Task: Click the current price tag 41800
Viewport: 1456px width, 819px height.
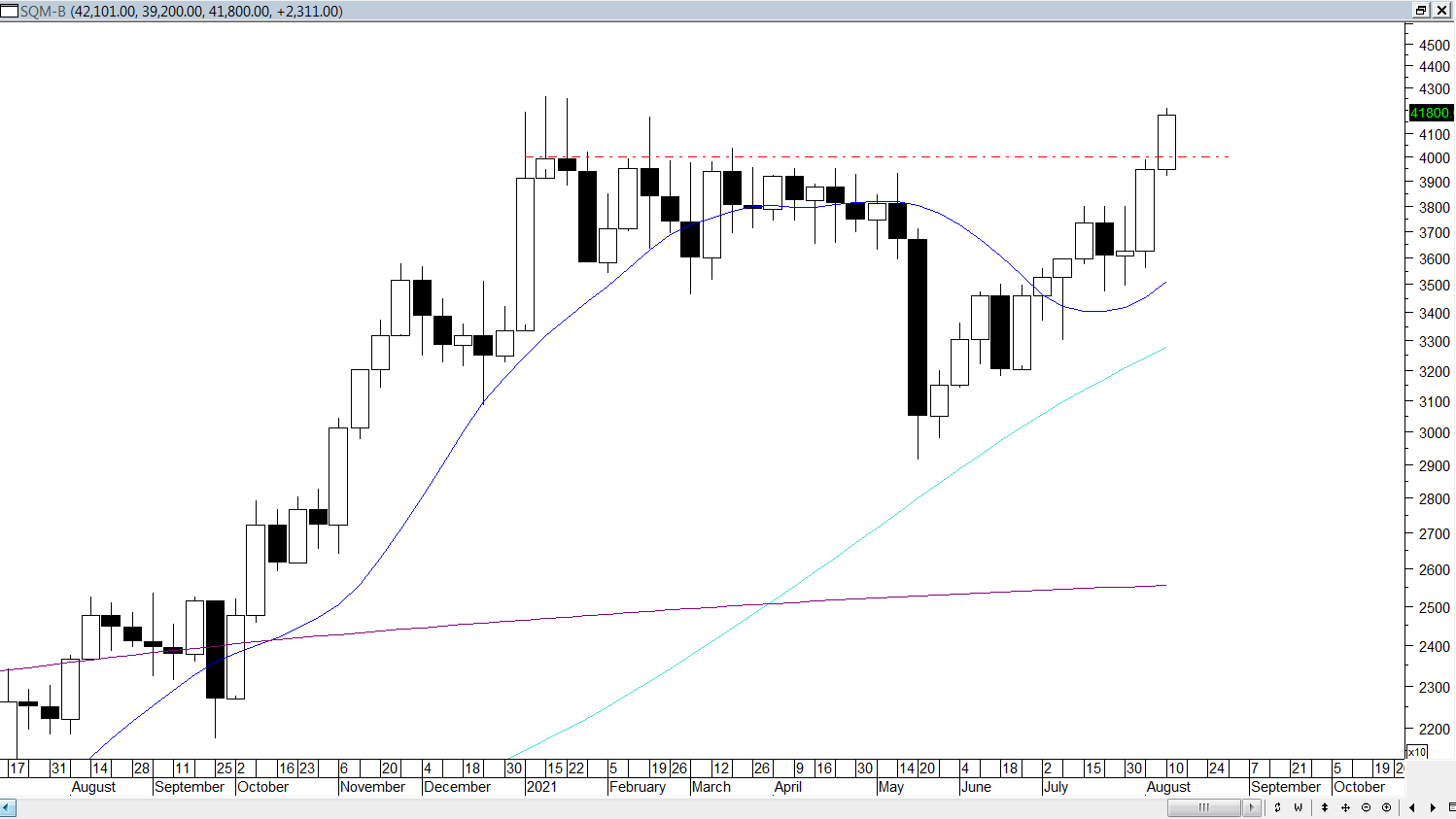Action: 1431,113
